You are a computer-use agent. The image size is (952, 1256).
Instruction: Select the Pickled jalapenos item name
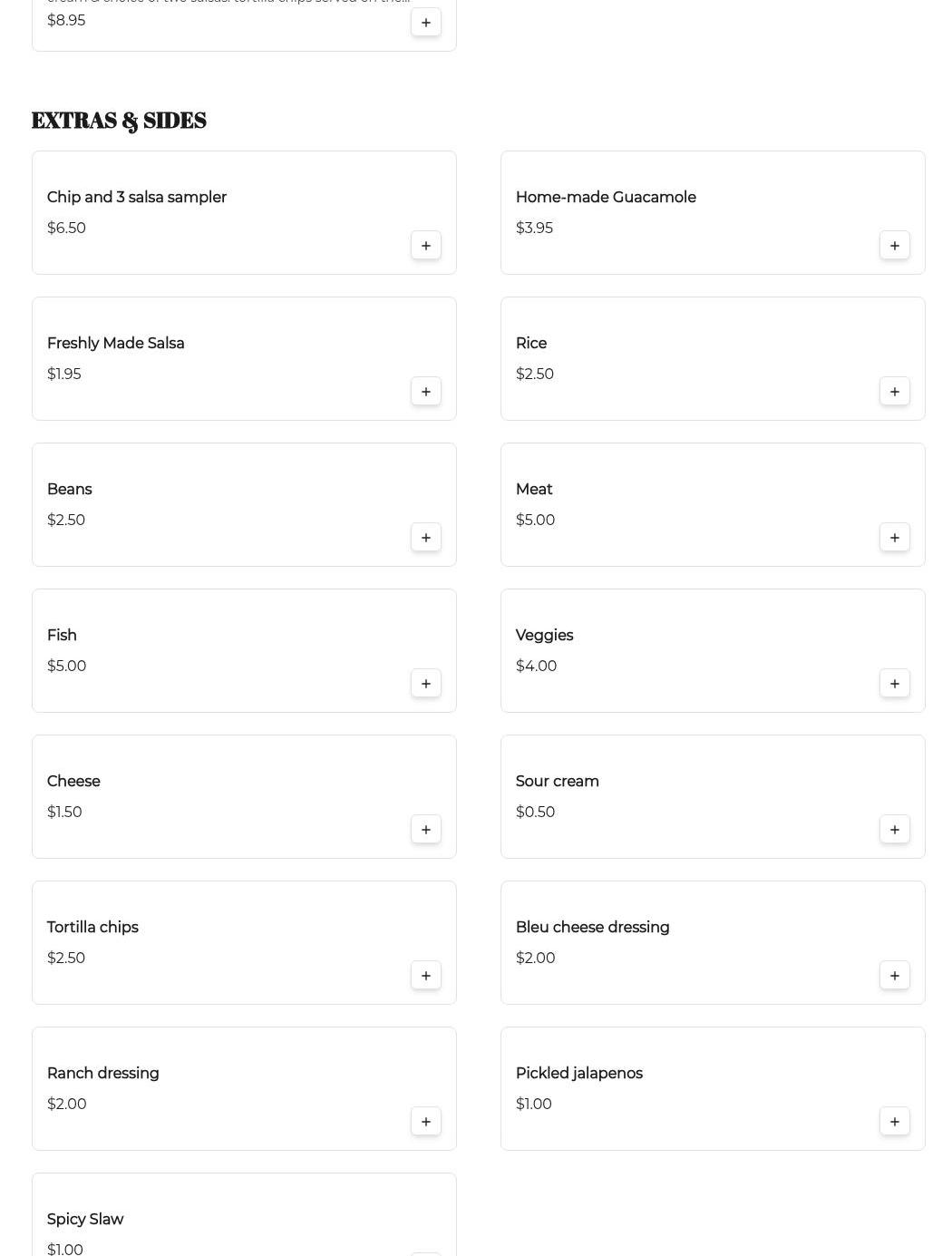pos(578,1073)
